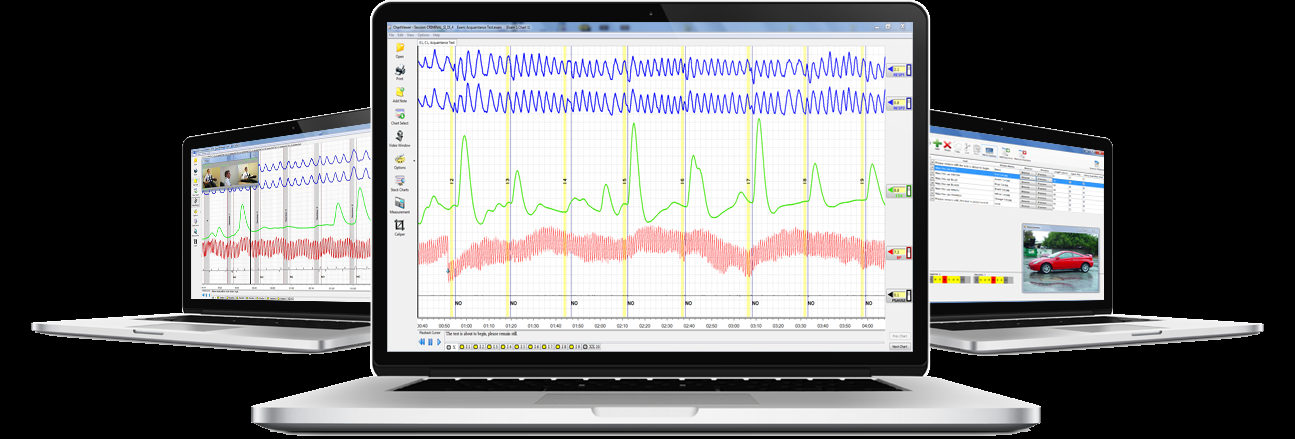Click question marker 14 on chart
Image resolution: width=1295 pixels, height=439 pixels.
566,182
